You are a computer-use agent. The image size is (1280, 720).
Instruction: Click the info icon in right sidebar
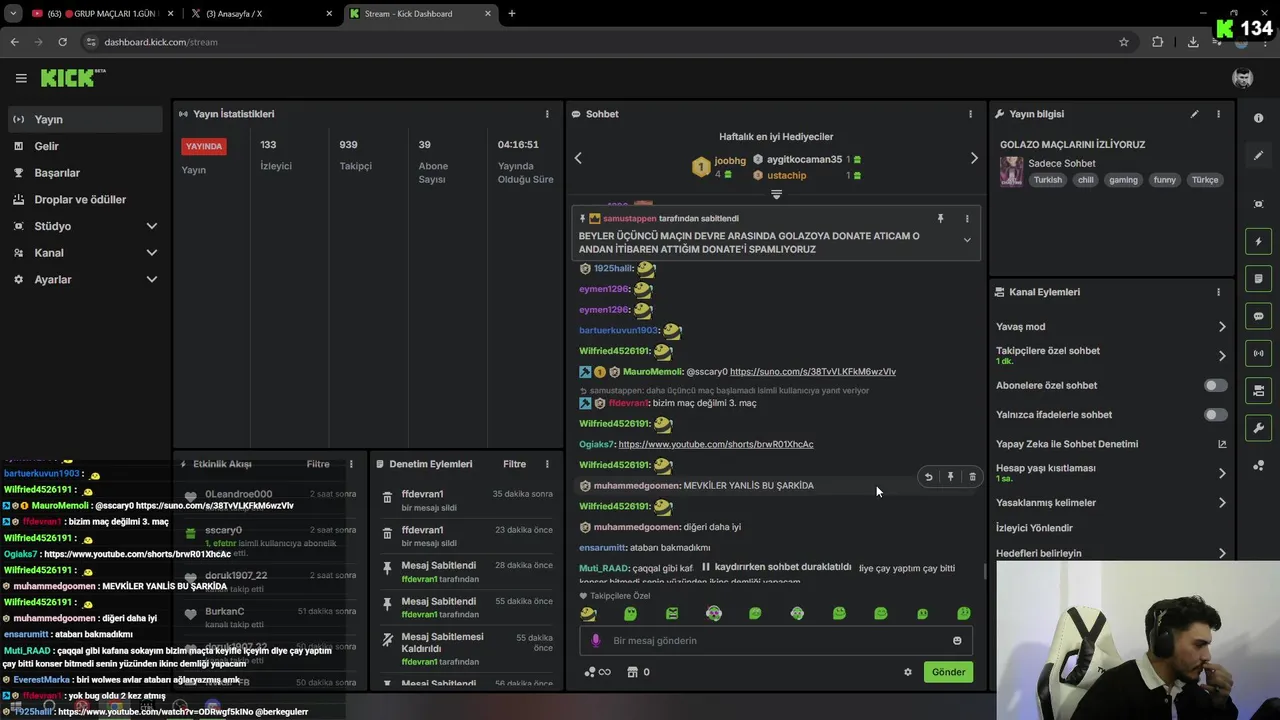(x=1258, y=118)
